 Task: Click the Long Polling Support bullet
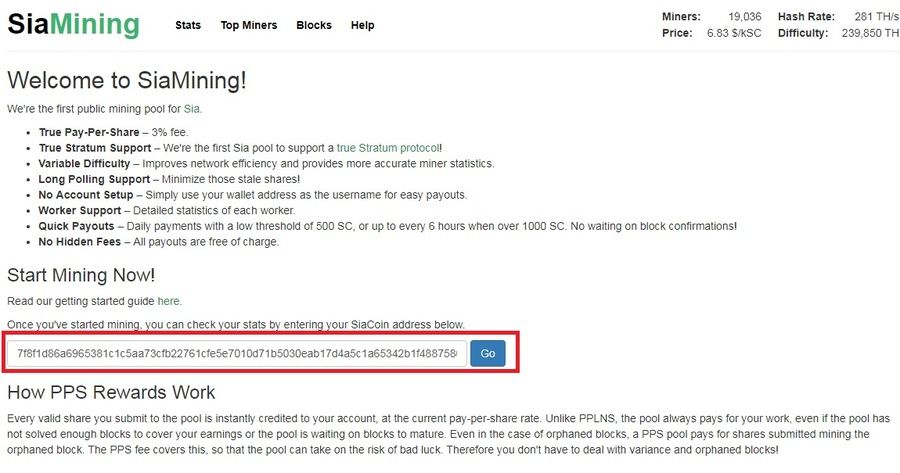[x=169, y=179]
